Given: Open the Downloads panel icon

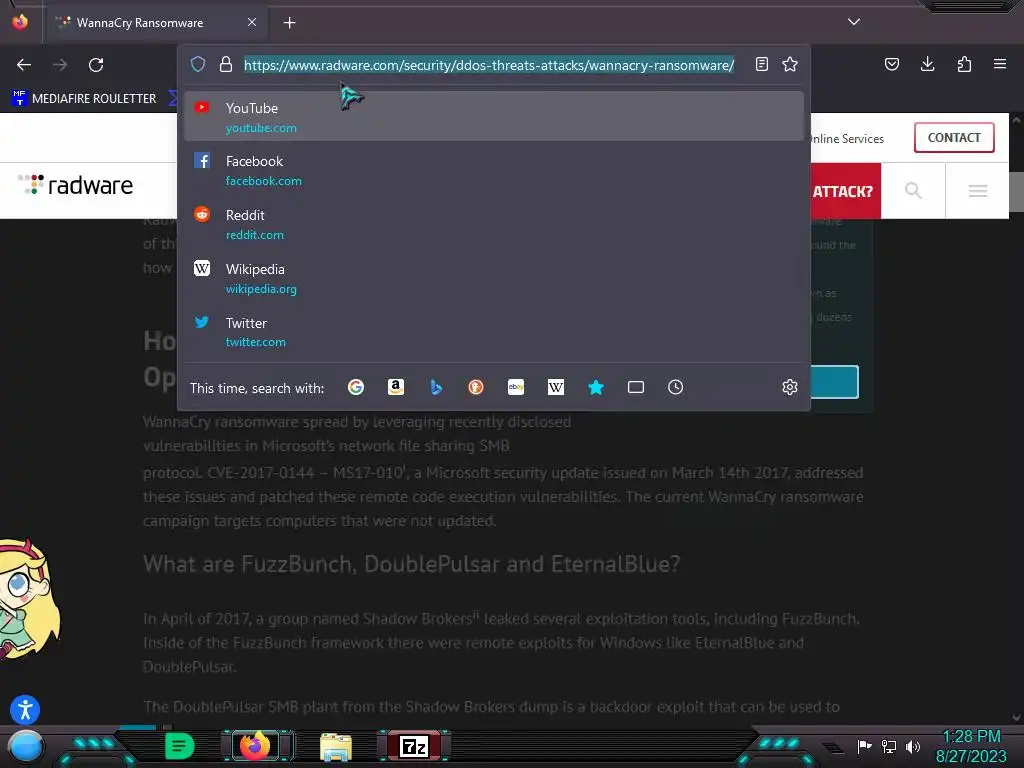Looking at the screenshot, I should pyautogui.click(x=927, y=64).
